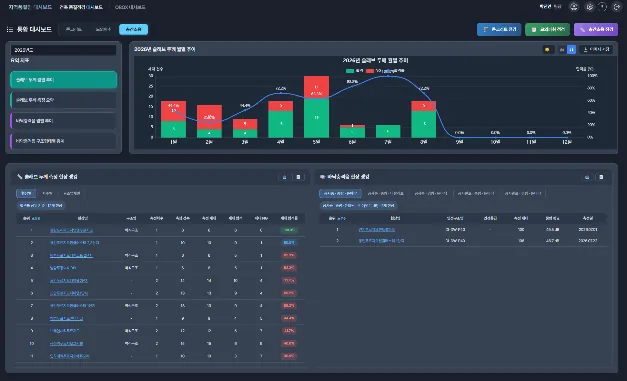Open the 2026년도 year selector
The image size is (627, 381).
tap(63, 50)
